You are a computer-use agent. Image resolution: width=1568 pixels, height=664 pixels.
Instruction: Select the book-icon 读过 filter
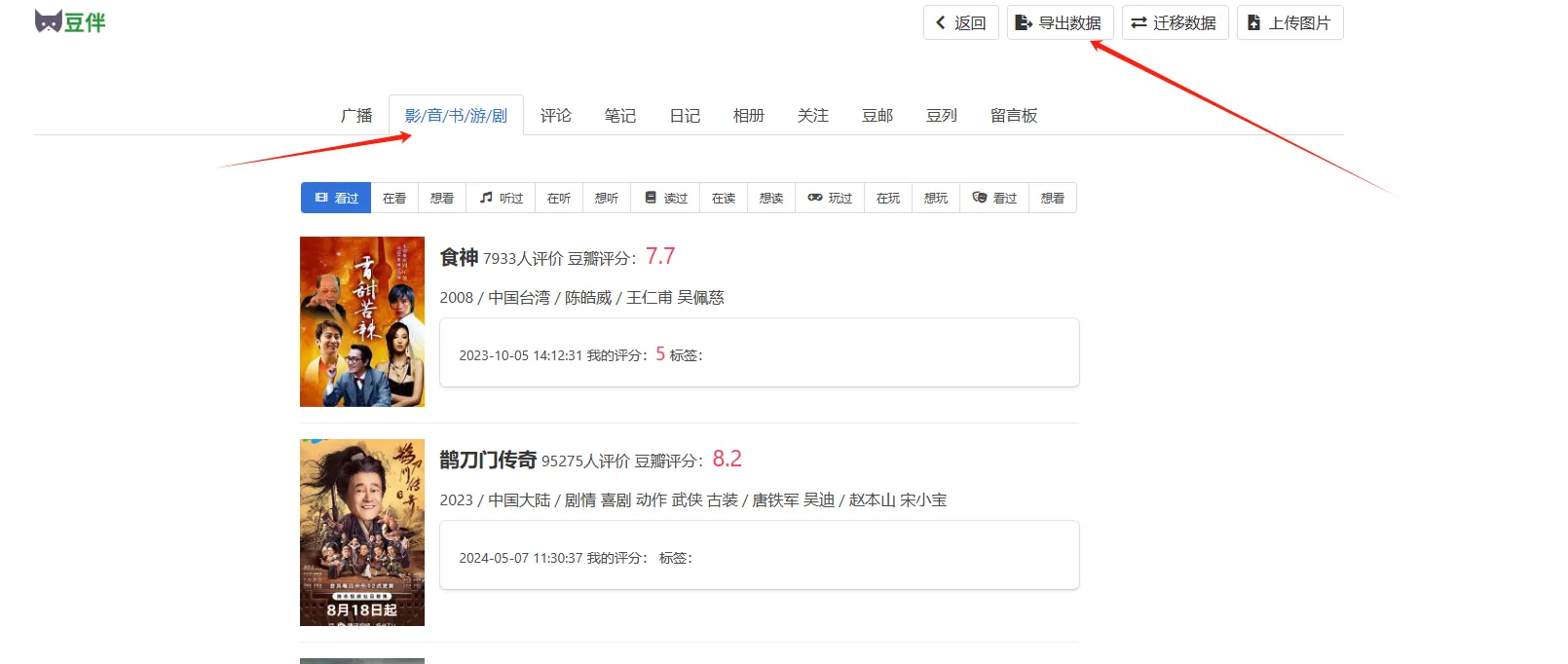[666, 198]
